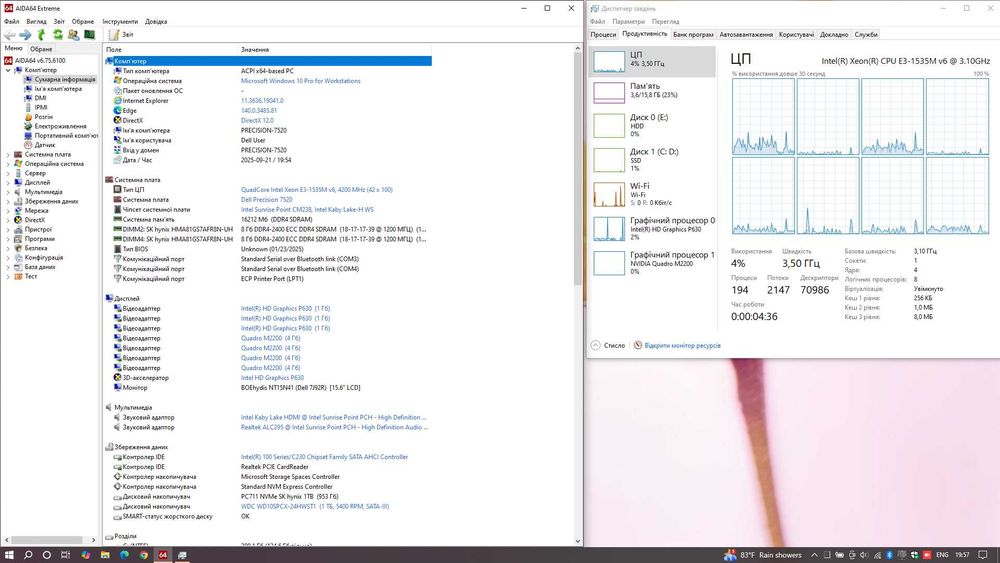The height and width of the screenshot is (563, 1000).
Task: Open the Інструменти menu in AIDA64
Action: click(x=120, y=21)
